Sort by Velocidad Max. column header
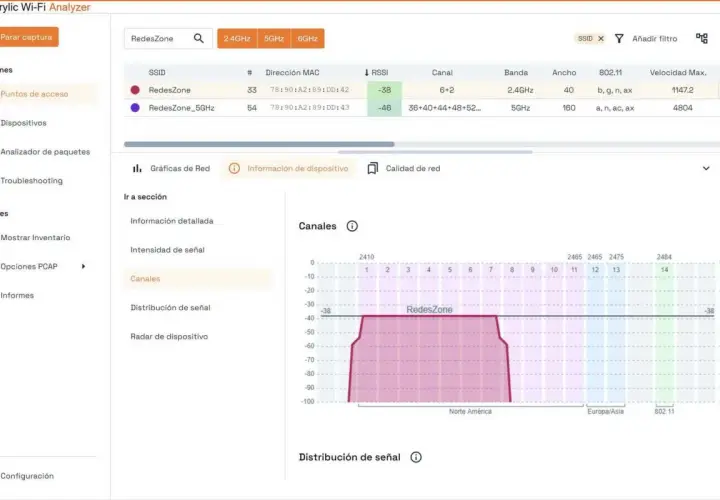This screenshot has height=500, width=720. click(678, 73)
